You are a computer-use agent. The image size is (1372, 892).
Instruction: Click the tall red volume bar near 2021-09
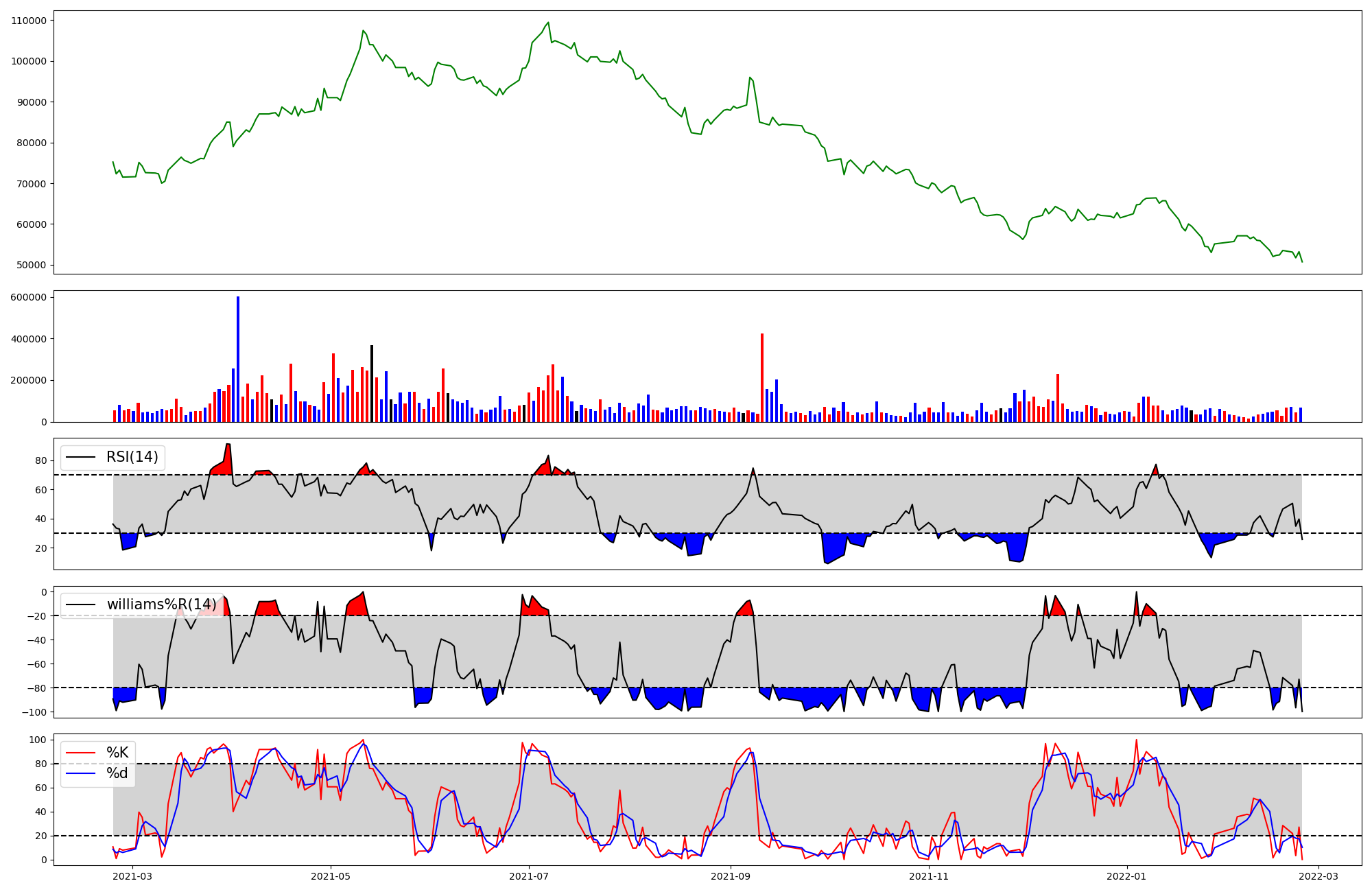[762, 377]
